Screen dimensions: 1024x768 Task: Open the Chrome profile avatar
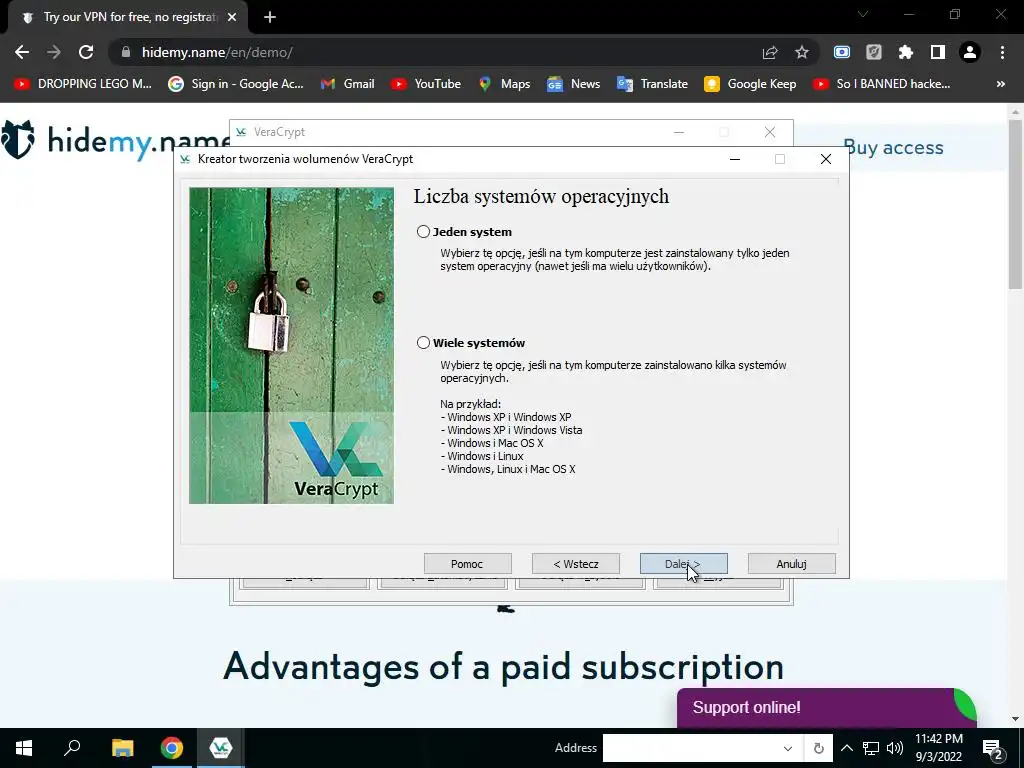coord(970,52)
